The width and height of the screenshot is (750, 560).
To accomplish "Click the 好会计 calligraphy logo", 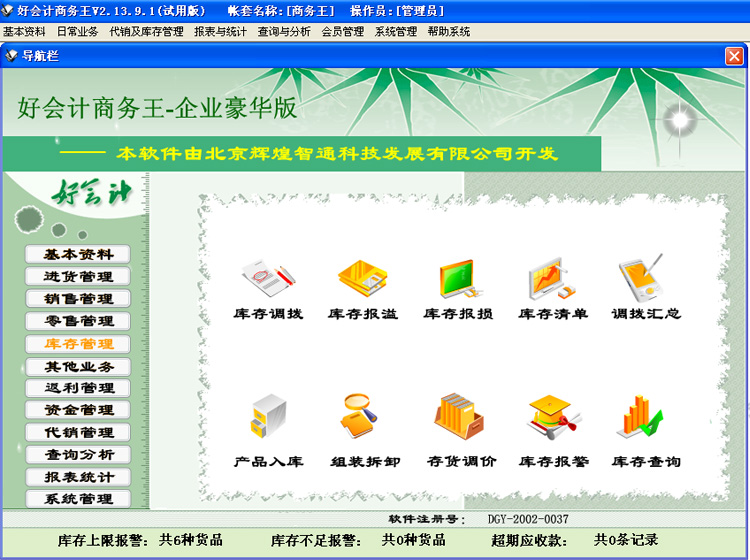I will 92,192.
